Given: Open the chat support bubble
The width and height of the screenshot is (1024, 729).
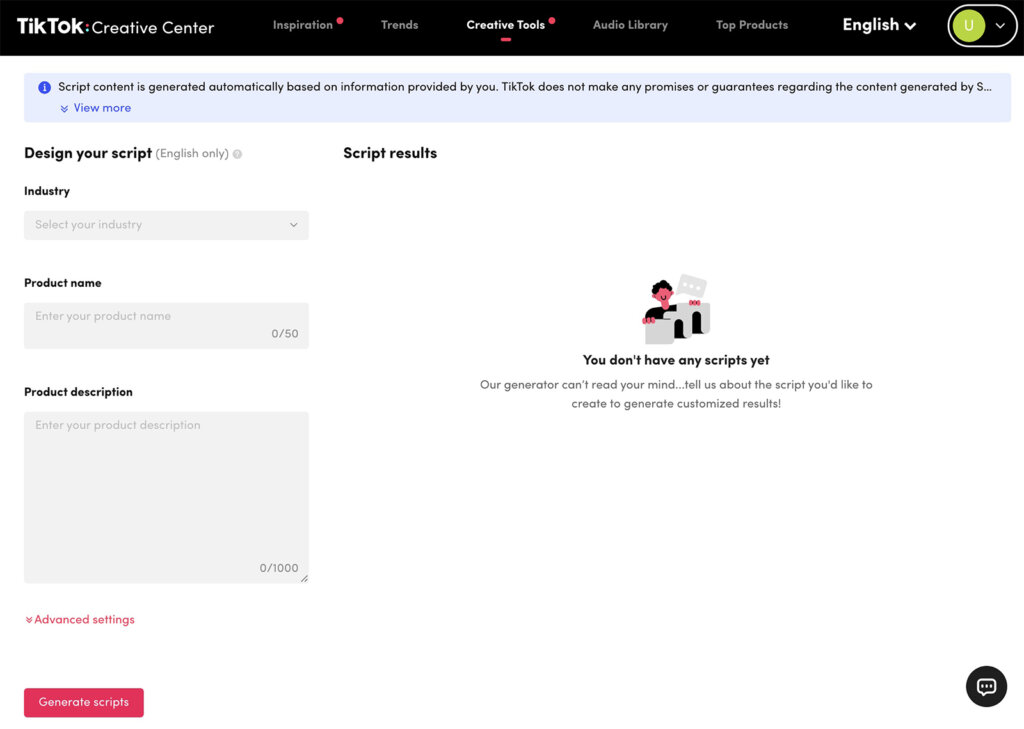Looking at the screenshot, I should (986, 686).
